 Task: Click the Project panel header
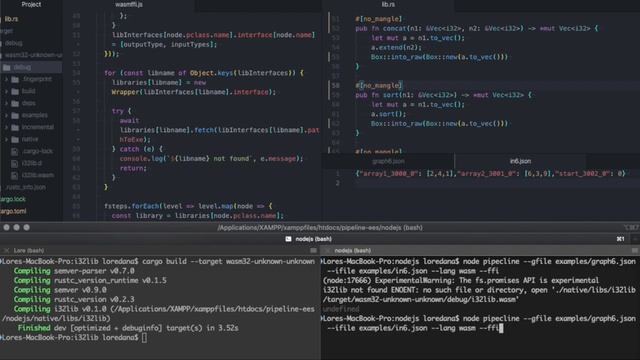[31, 4]
